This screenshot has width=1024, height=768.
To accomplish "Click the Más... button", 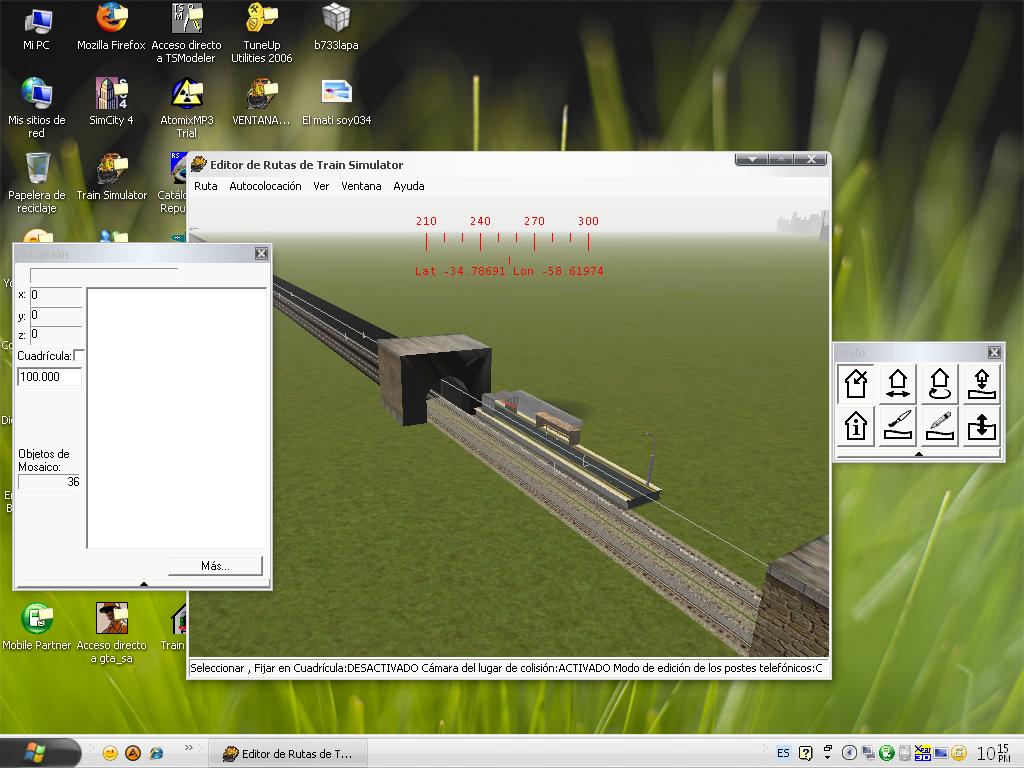I will 215,566.
